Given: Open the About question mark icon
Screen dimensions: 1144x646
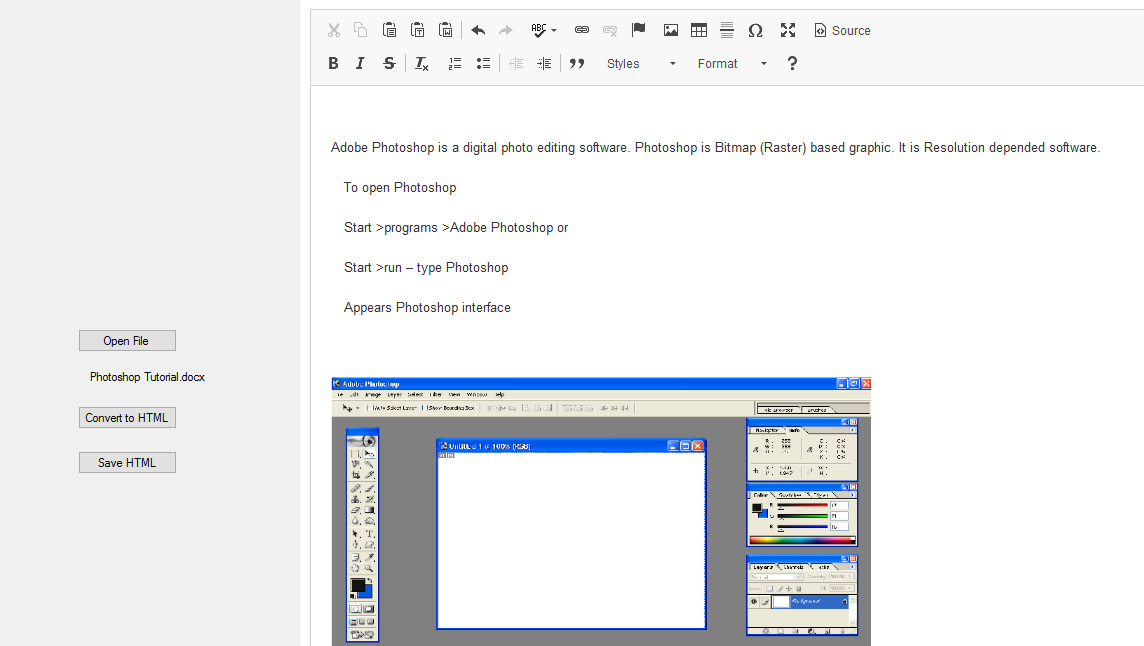Looking at the screenshot, I should pyautogui.click(x=792, y=64).
